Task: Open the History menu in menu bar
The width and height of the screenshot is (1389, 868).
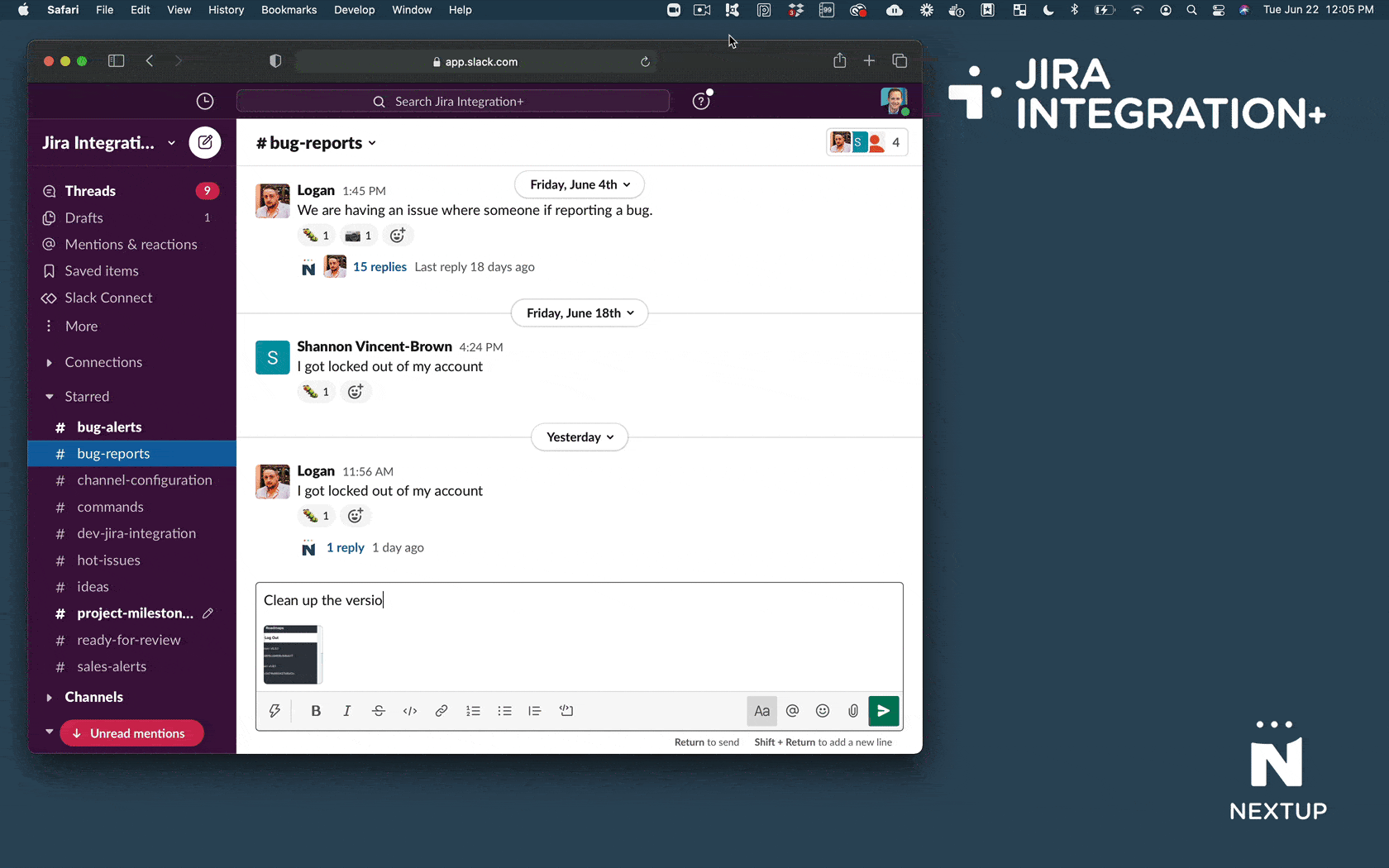Action: point(226,10)
